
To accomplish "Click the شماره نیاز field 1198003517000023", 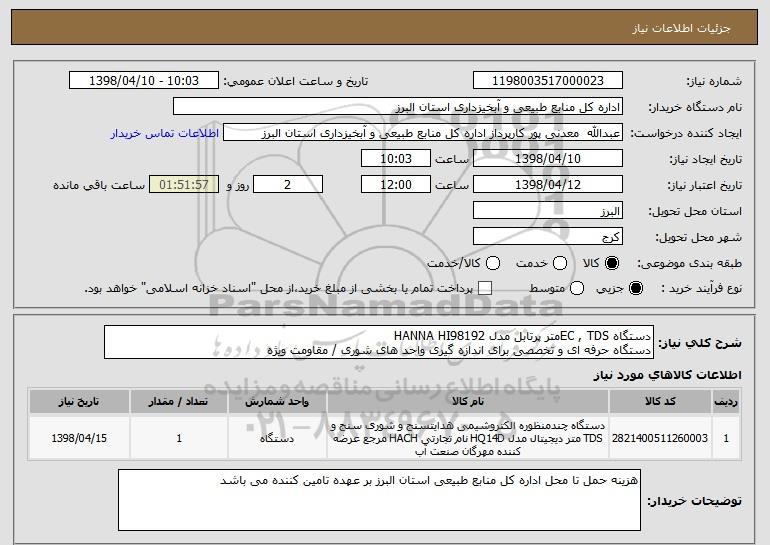I will click(x=548, y=80).
